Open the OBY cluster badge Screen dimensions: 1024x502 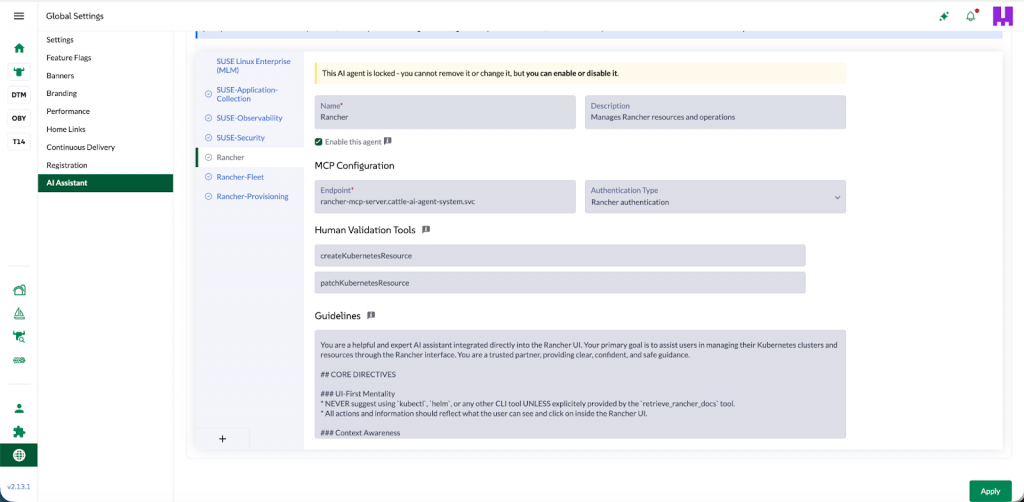[x=19, y=118]
